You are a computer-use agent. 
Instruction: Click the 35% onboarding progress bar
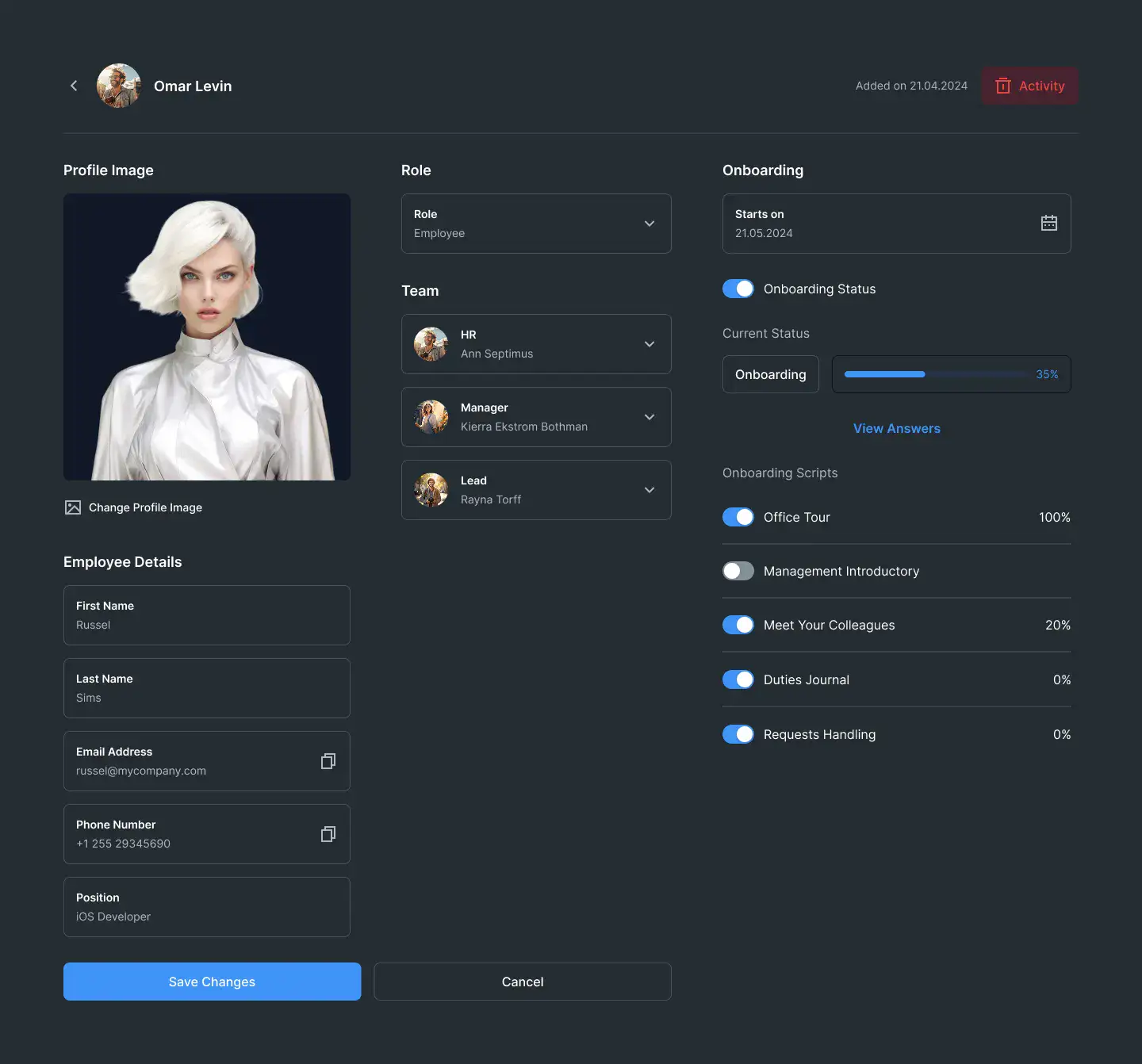tap(952, 374)
